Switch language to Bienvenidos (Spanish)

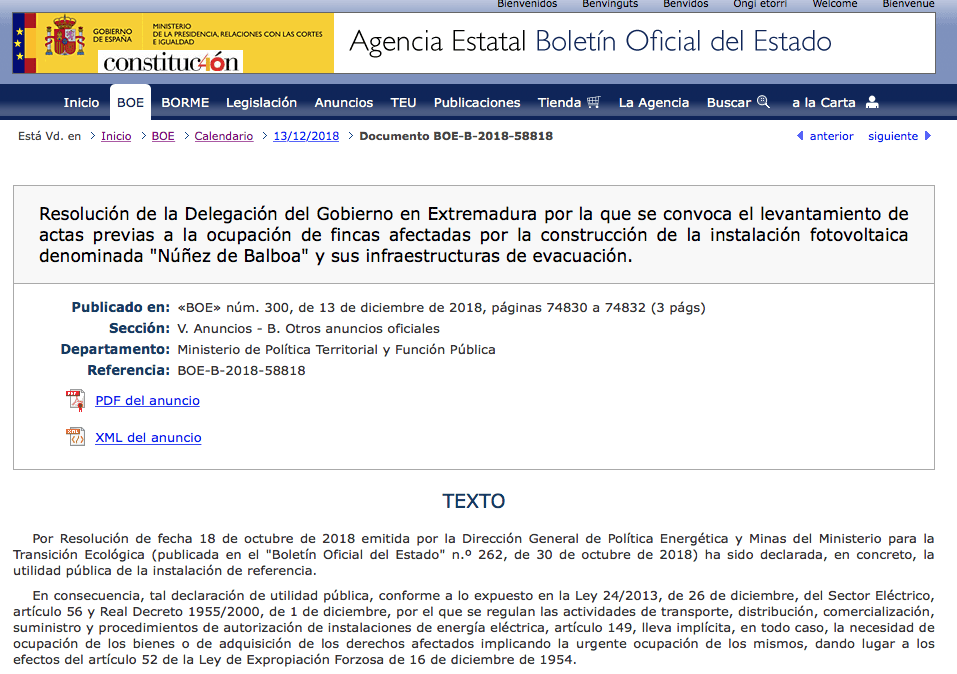[x=527, y=4]
